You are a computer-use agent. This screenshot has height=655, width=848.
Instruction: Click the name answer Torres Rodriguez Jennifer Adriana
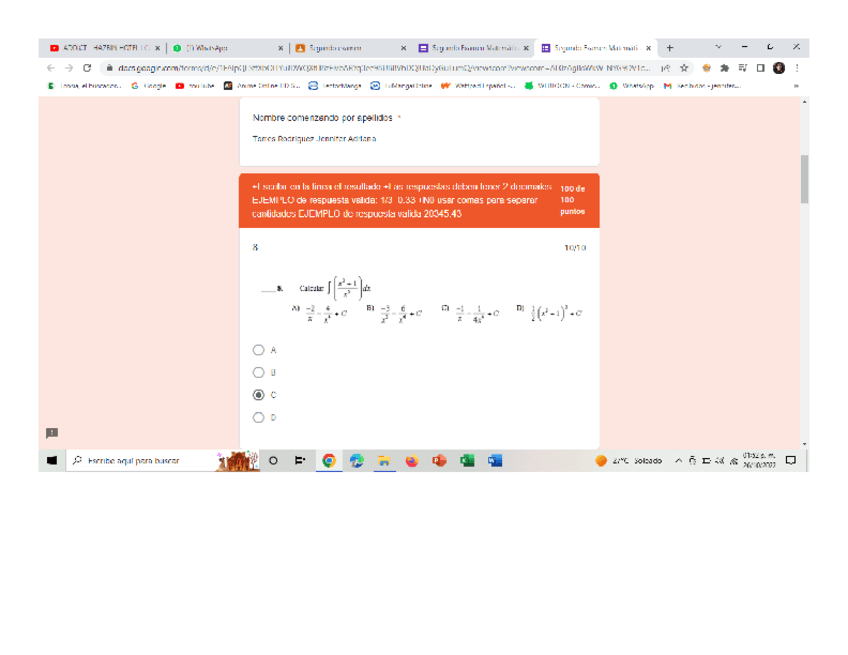[314, 138]
